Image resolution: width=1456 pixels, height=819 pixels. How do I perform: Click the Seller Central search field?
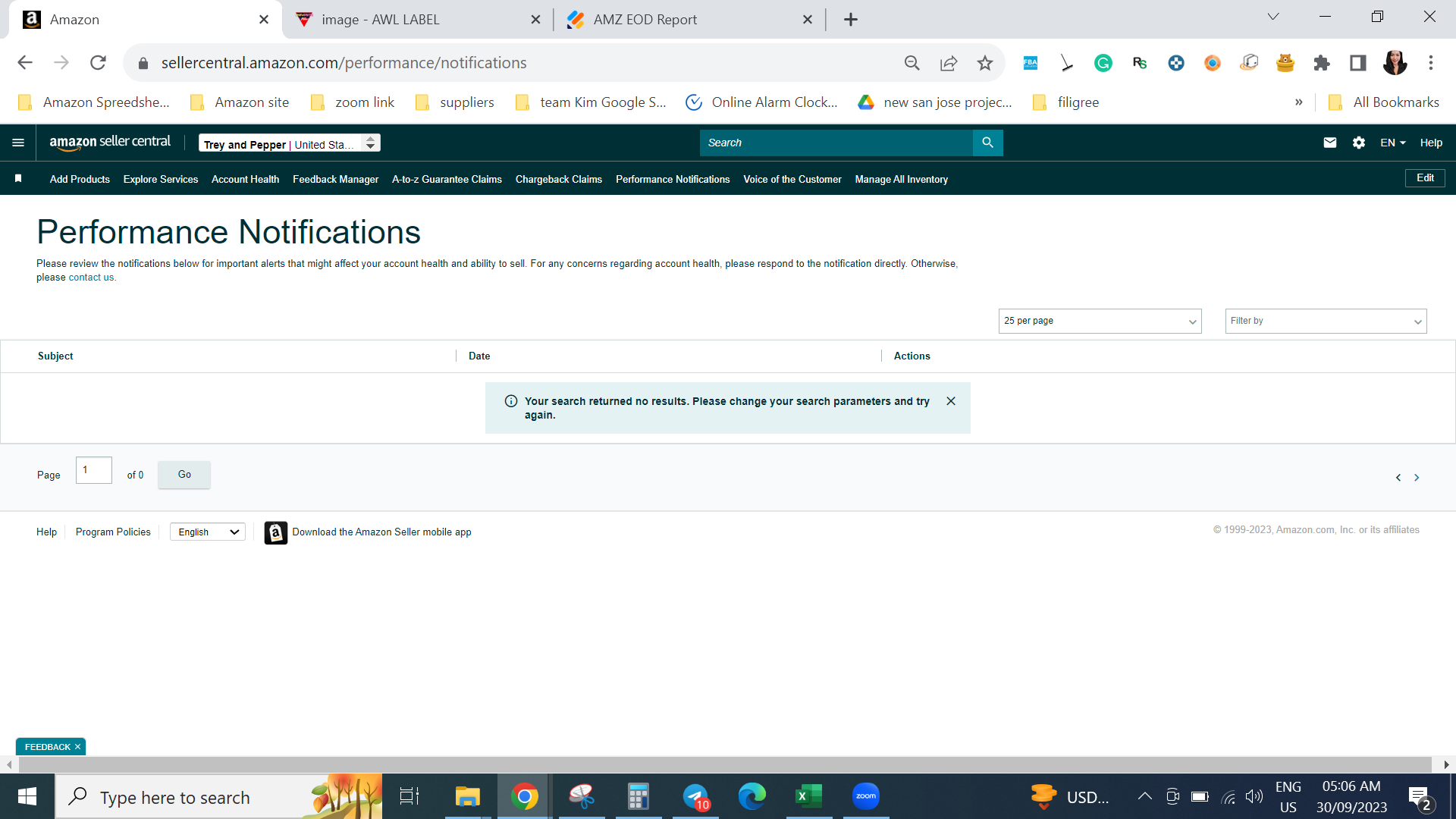click(x=836, y=143)
